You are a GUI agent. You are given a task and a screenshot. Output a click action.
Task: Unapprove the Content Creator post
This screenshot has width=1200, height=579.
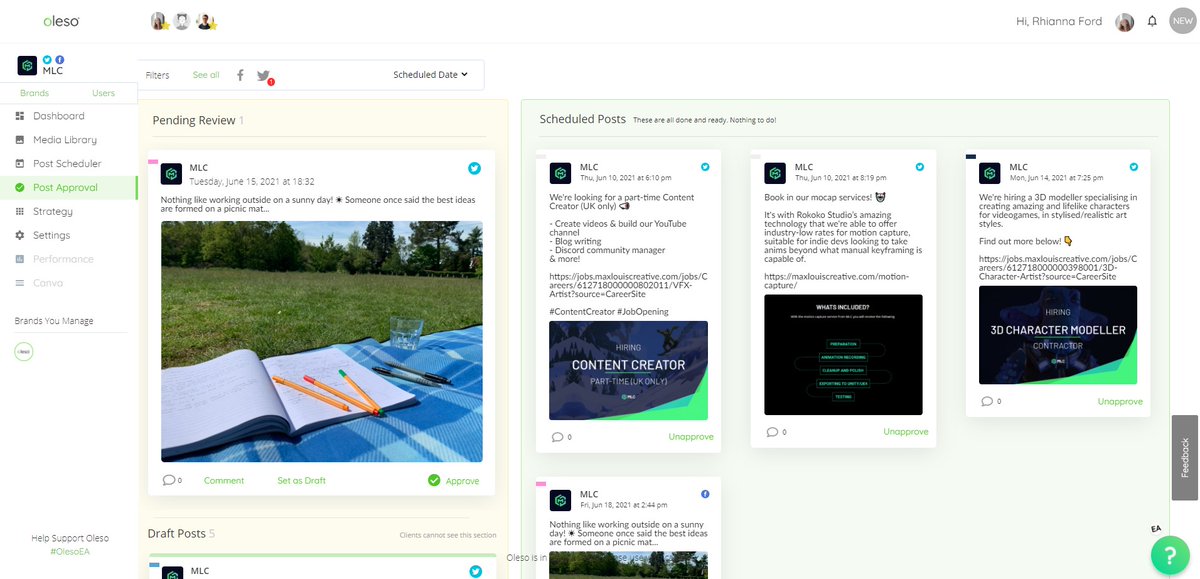[691, 437]
